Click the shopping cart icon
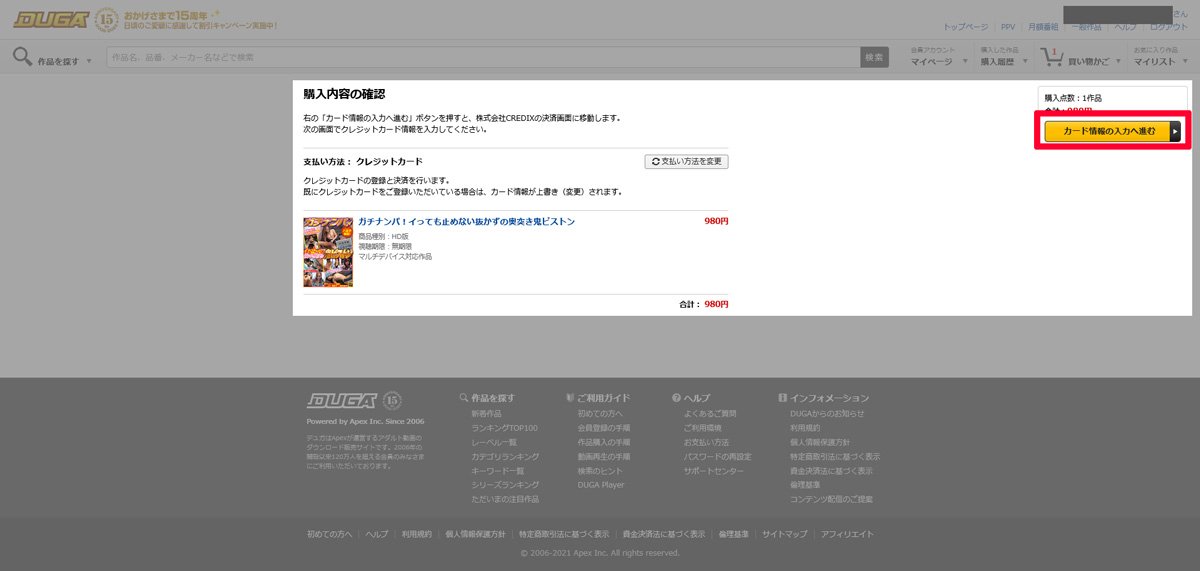The image size is (1200, 571). pos(1052,57)
